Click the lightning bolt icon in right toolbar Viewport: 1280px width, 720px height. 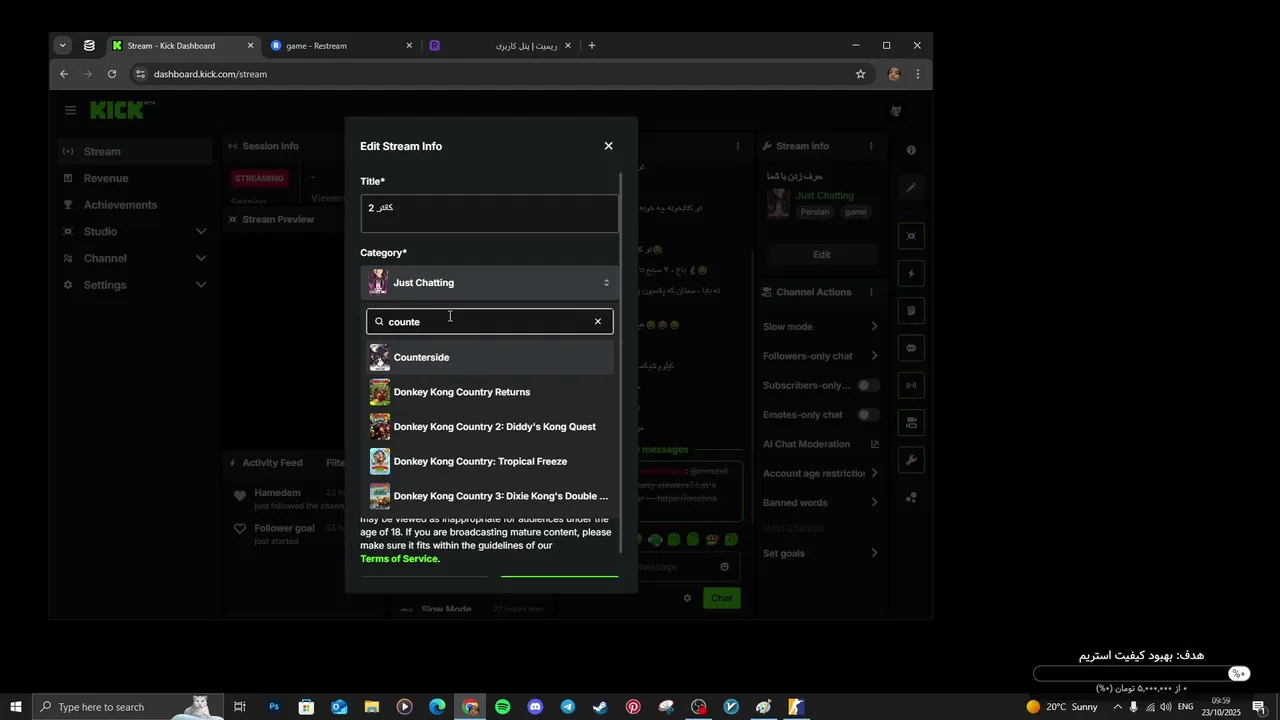point(911,274)
